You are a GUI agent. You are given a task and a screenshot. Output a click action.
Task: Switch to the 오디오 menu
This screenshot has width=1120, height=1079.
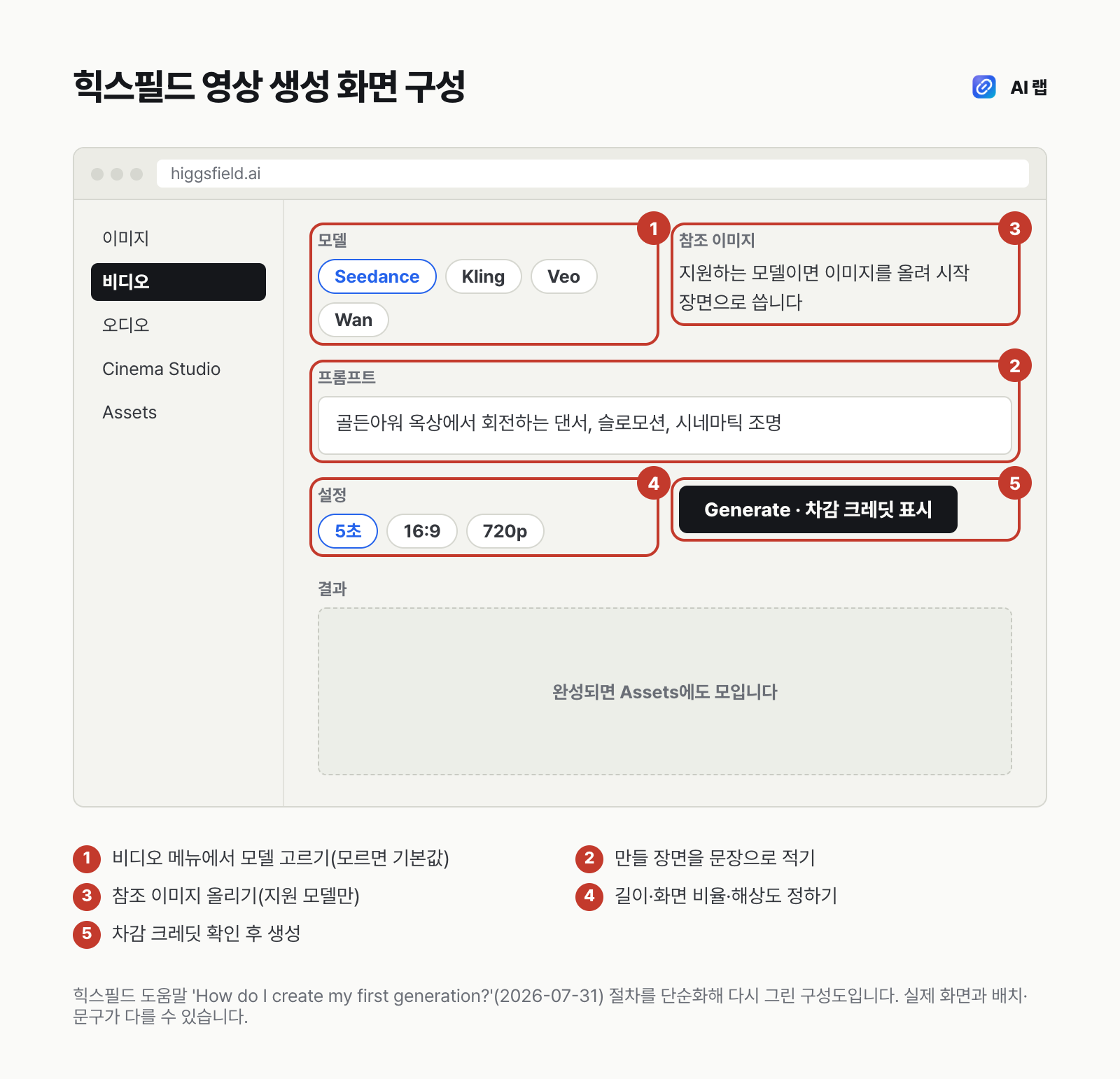pyautogui.click(x=178, y=325)
